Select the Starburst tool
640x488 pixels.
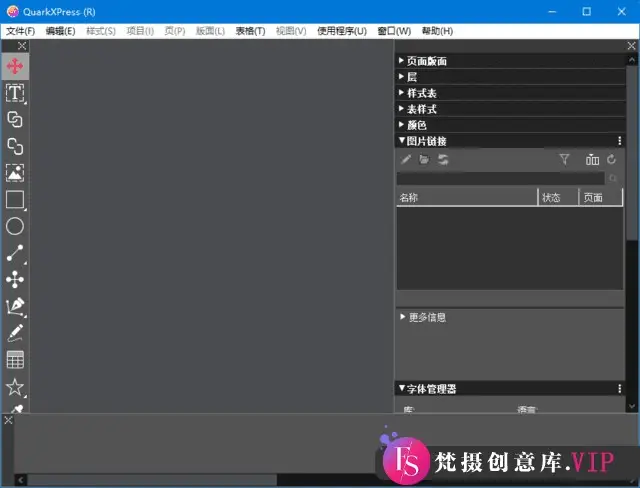tap(15, 387)
